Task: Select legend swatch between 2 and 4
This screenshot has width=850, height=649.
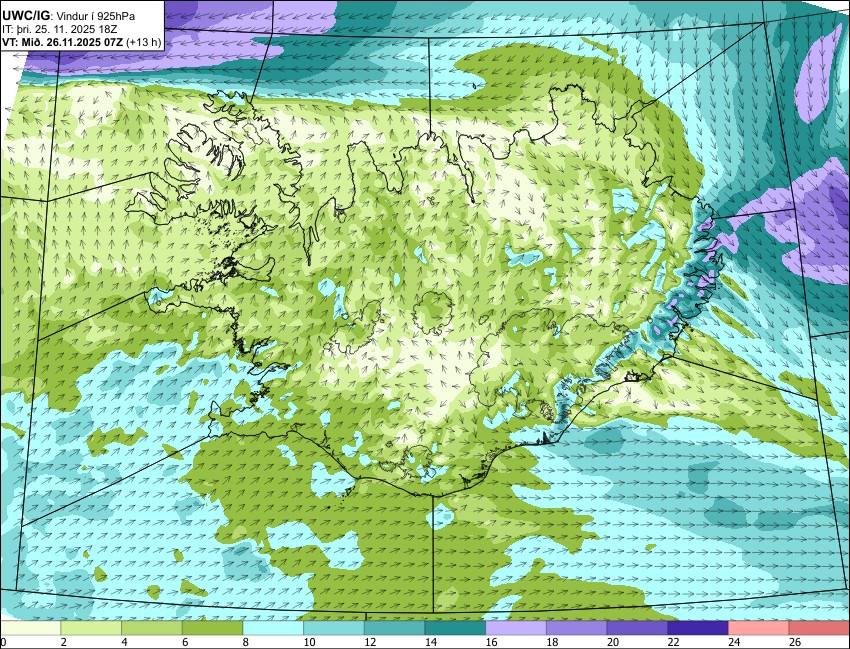Action: tap(91, 628)
